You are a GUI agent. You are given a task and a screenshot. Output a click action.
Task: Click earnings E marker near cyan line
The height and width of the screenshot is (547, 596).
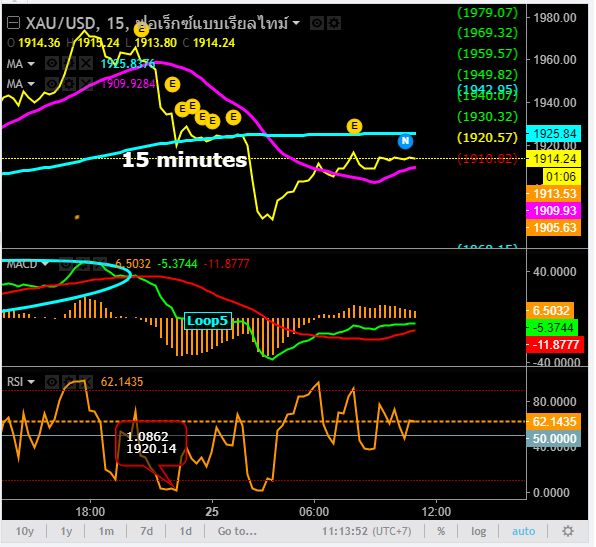tap(354, 126)
